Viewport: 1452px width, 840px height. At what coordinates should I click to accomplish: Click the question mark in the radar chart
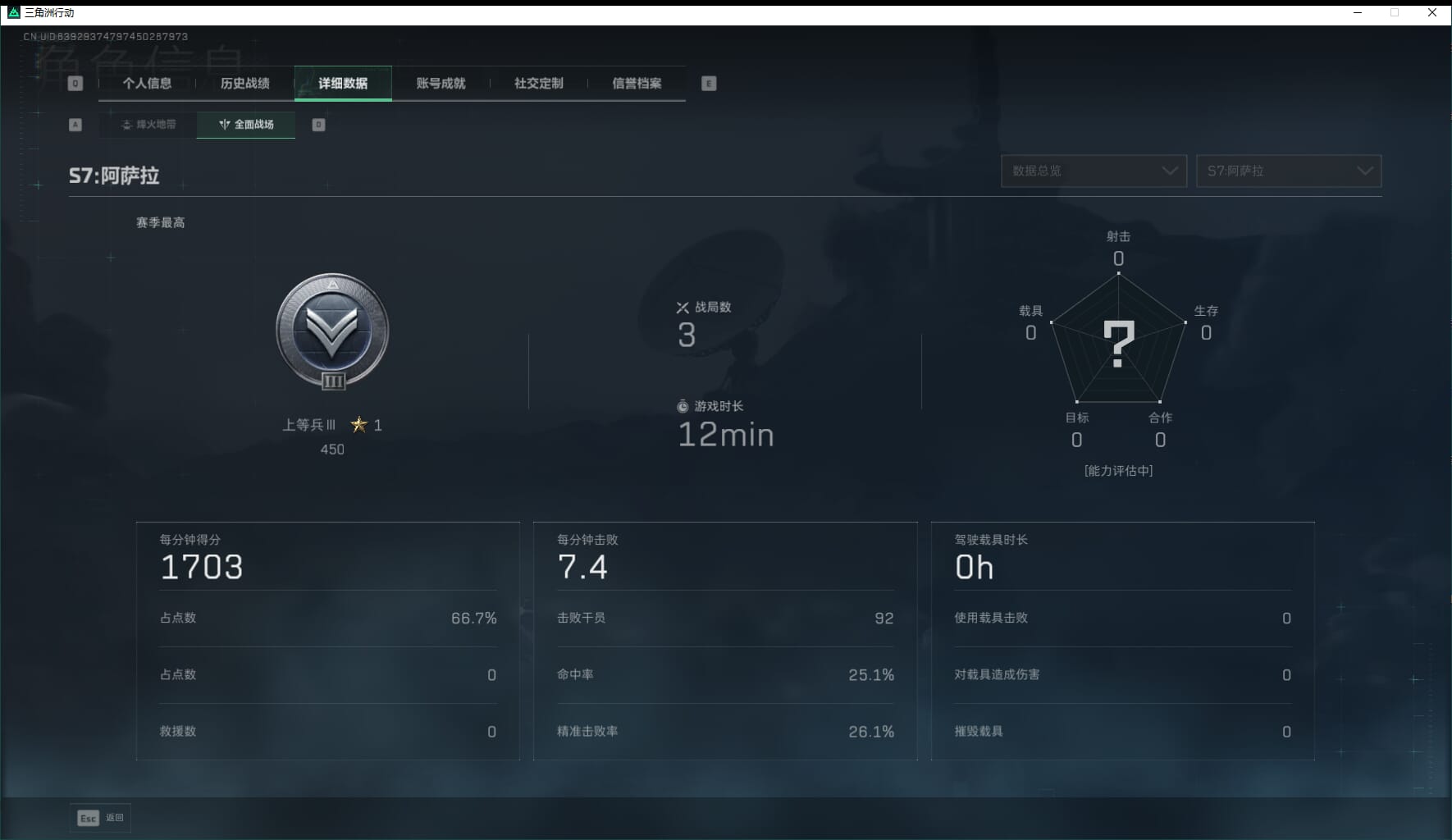[1119, 343]
